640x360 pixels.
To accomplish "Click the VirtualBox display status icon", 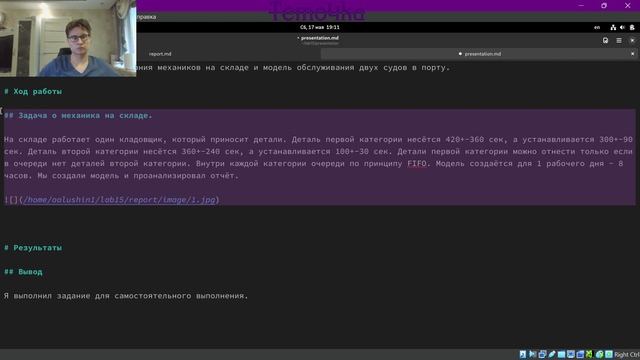I will (x=571, y=354).
